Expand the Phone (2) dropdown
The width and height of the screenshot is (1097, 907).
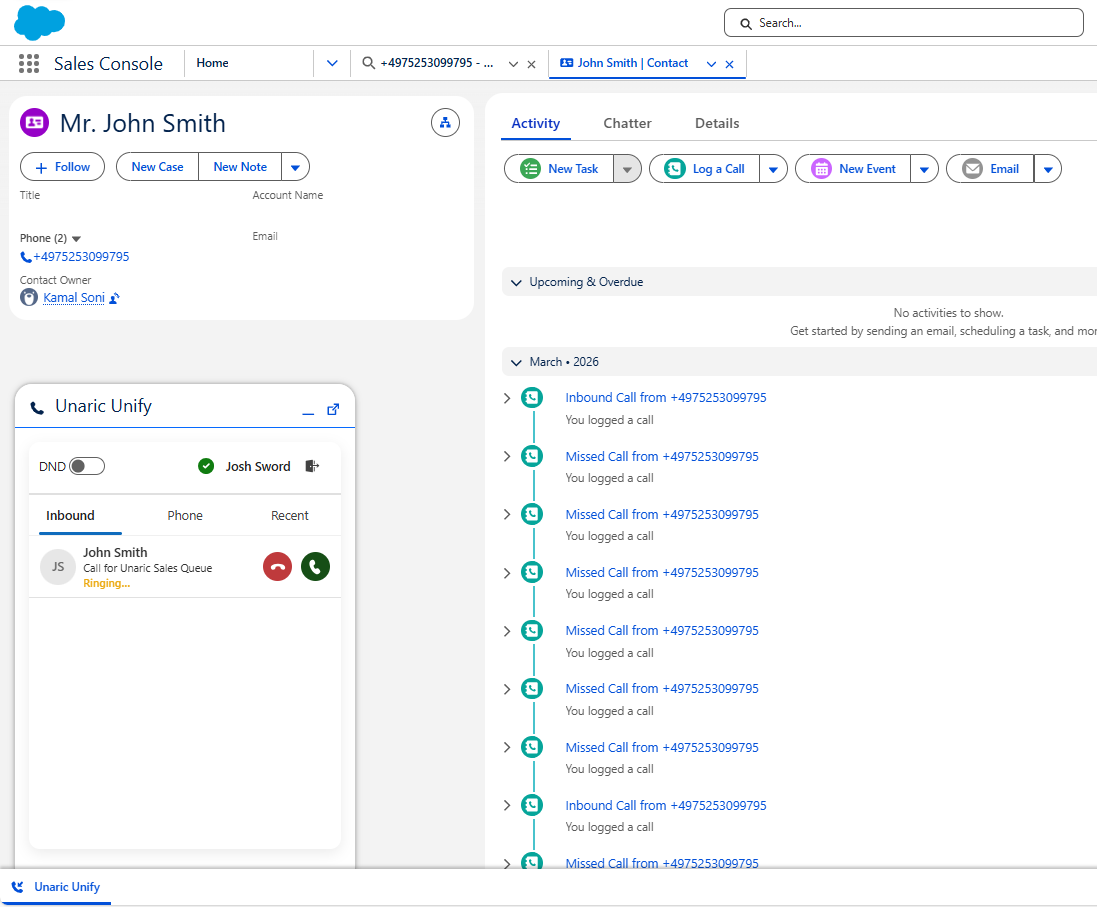(77, 239)
